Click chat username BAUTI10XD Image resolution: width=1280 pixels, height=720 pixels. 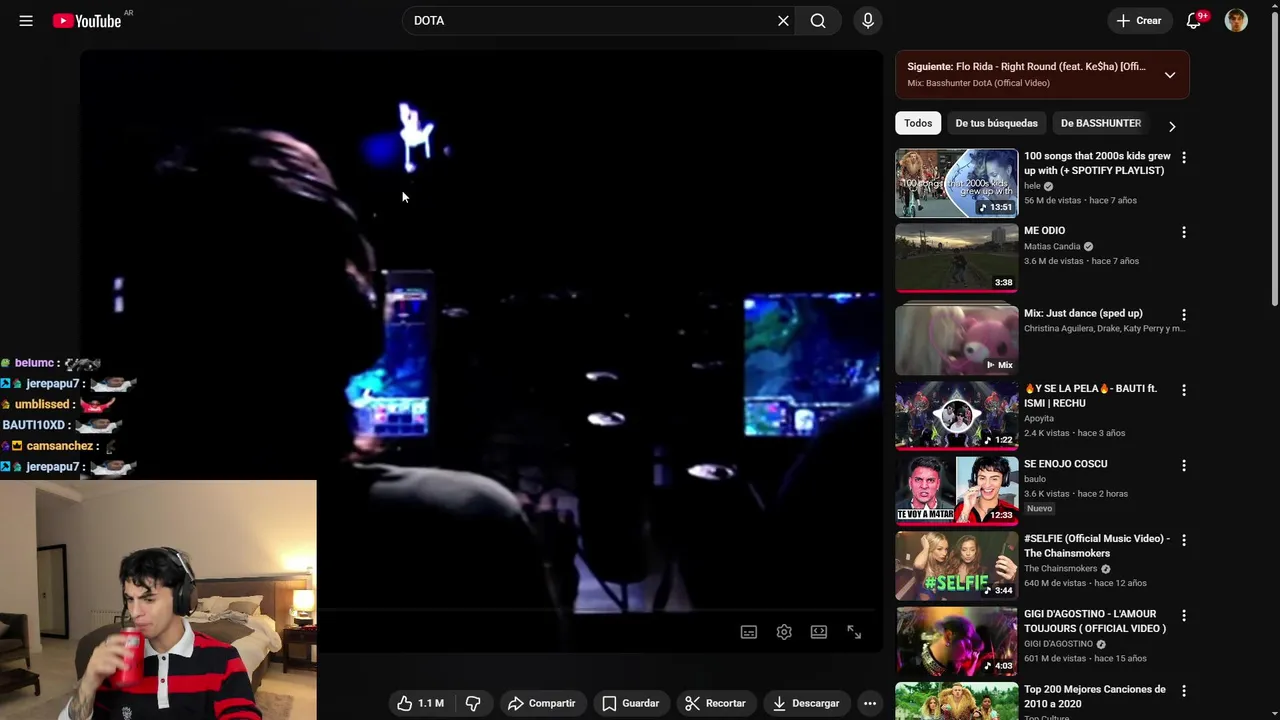point(33,425)
